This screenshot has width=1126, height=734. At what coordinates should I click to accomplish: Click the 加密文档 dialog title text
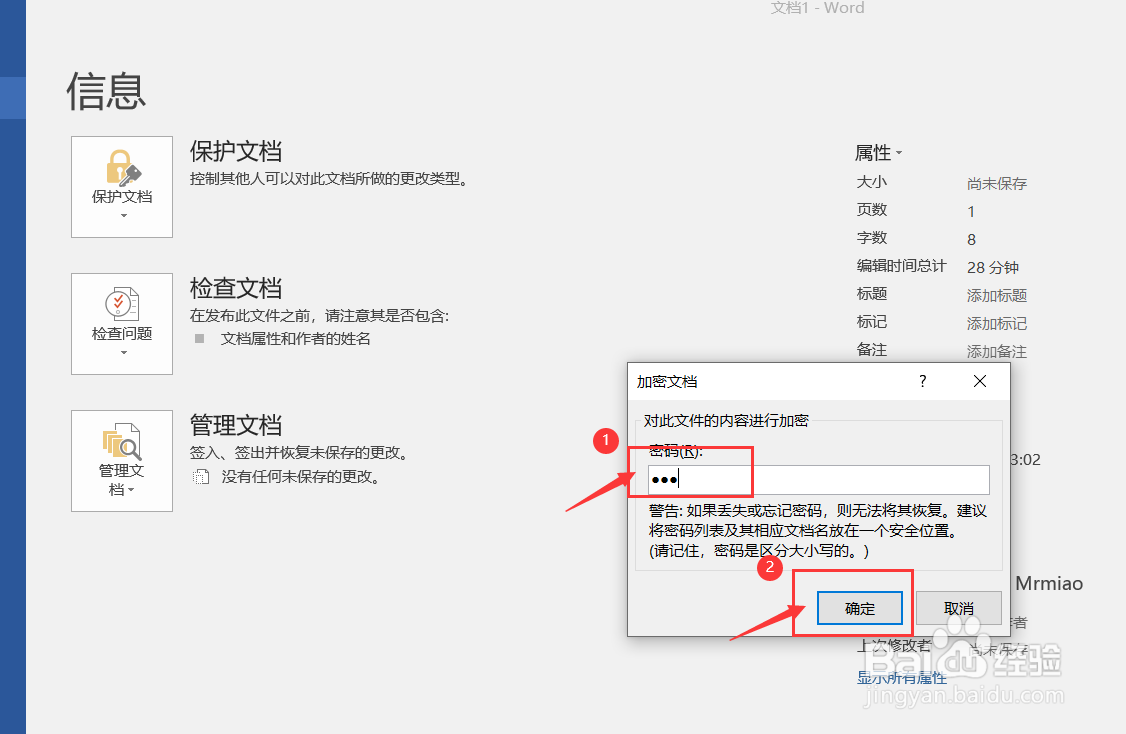coord(667,381)
